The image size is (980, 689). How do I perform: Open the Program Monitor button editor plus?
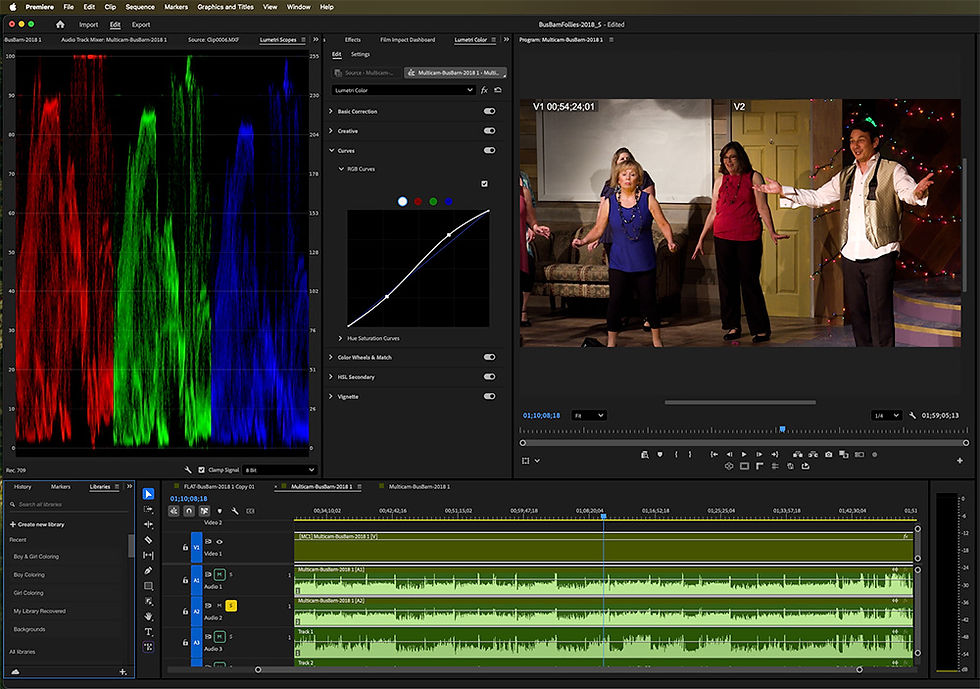coord(959,461)
